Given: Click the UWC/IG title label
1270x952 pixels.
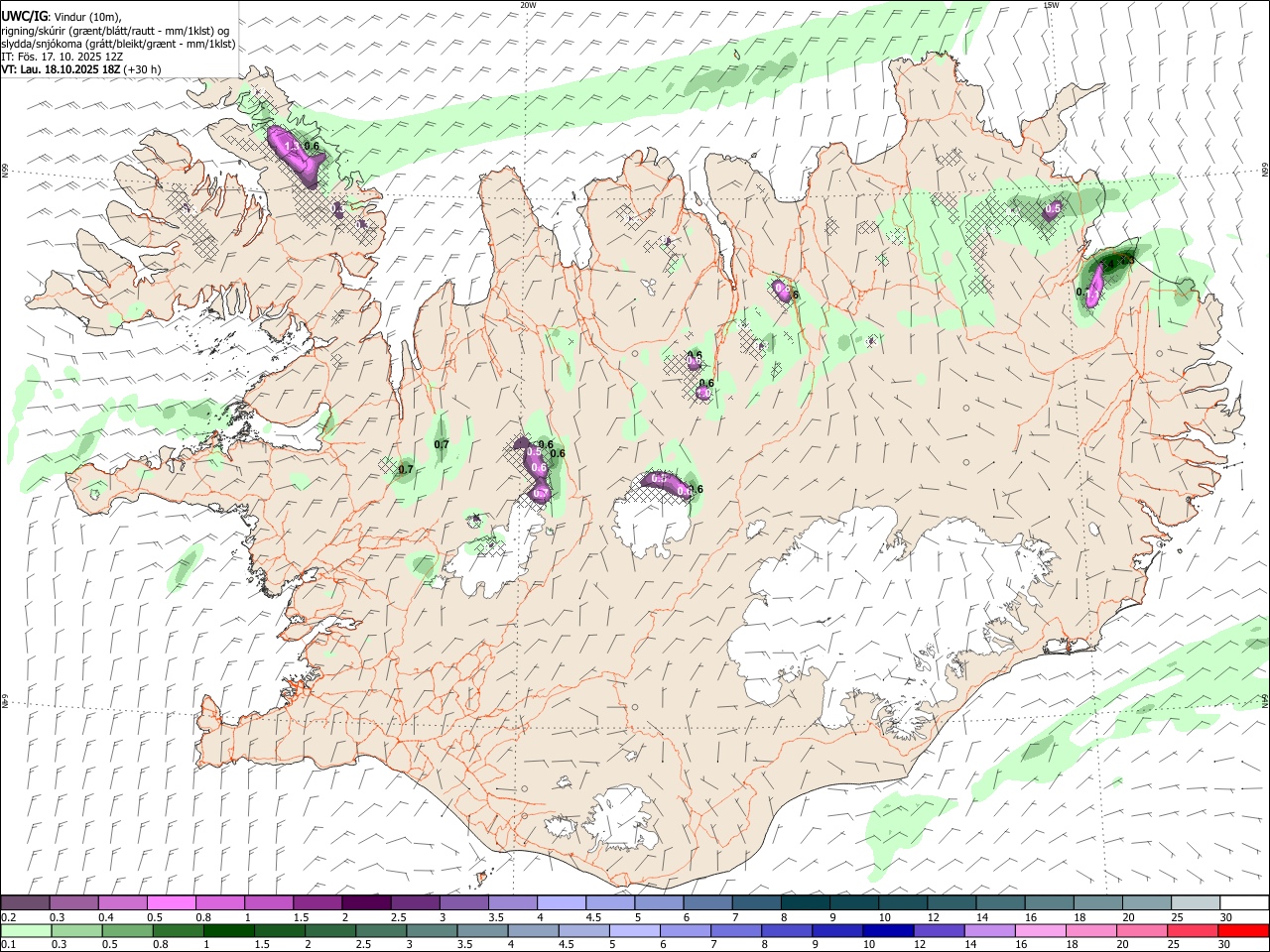Looking at the screenshot, I should point(24,16).
